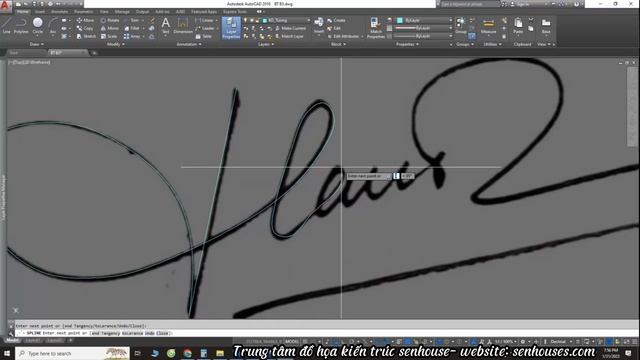Toggle MODEL space in status bar

[292, 341]
